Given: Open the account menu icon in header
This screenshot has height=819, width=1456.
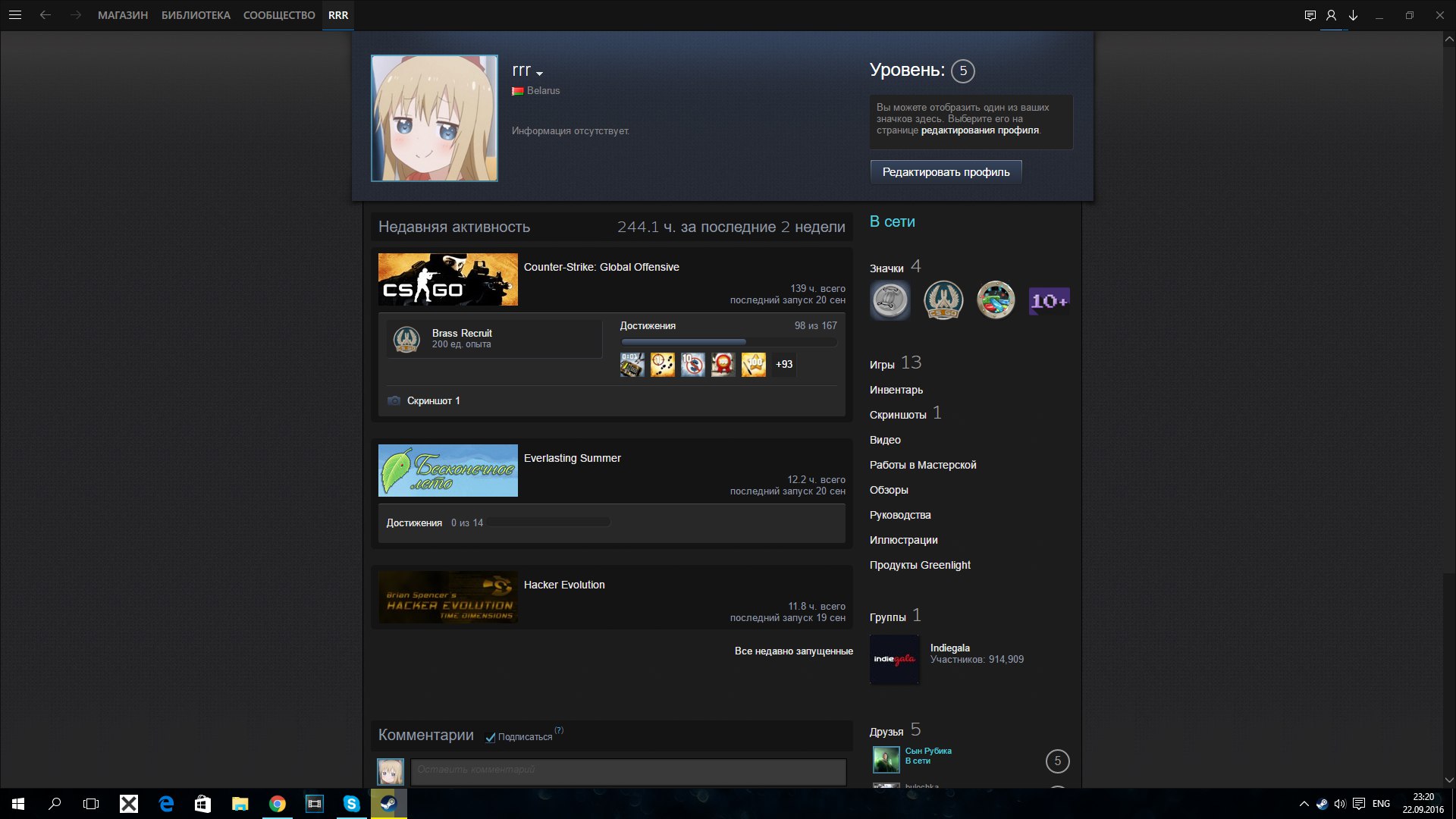Looking at the screenshot, I should tap(1331, 15).
